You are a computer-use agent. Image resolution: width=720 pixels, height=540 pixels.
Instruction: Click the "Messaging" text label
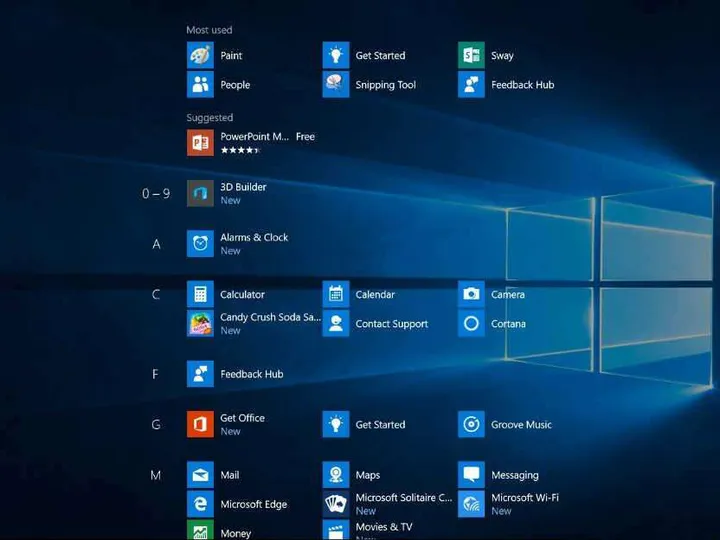click(515, 475)
